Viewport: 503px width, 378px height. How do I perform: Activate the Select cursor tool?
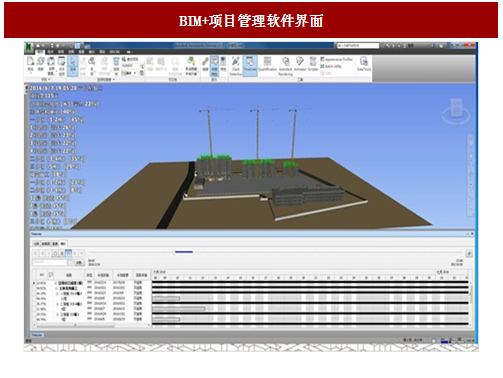coord(73,65)
